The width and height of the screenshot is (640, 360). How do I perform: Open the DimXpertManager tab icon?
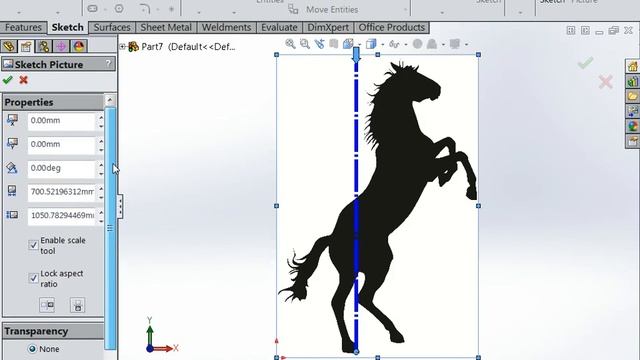click(61, 46)
